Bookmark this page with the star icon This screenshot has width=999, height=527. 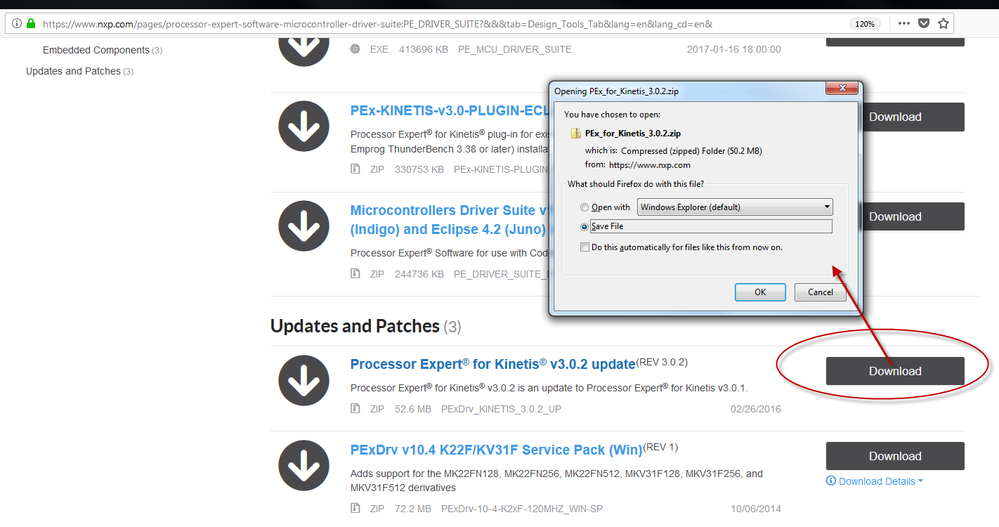pos(944,24)
